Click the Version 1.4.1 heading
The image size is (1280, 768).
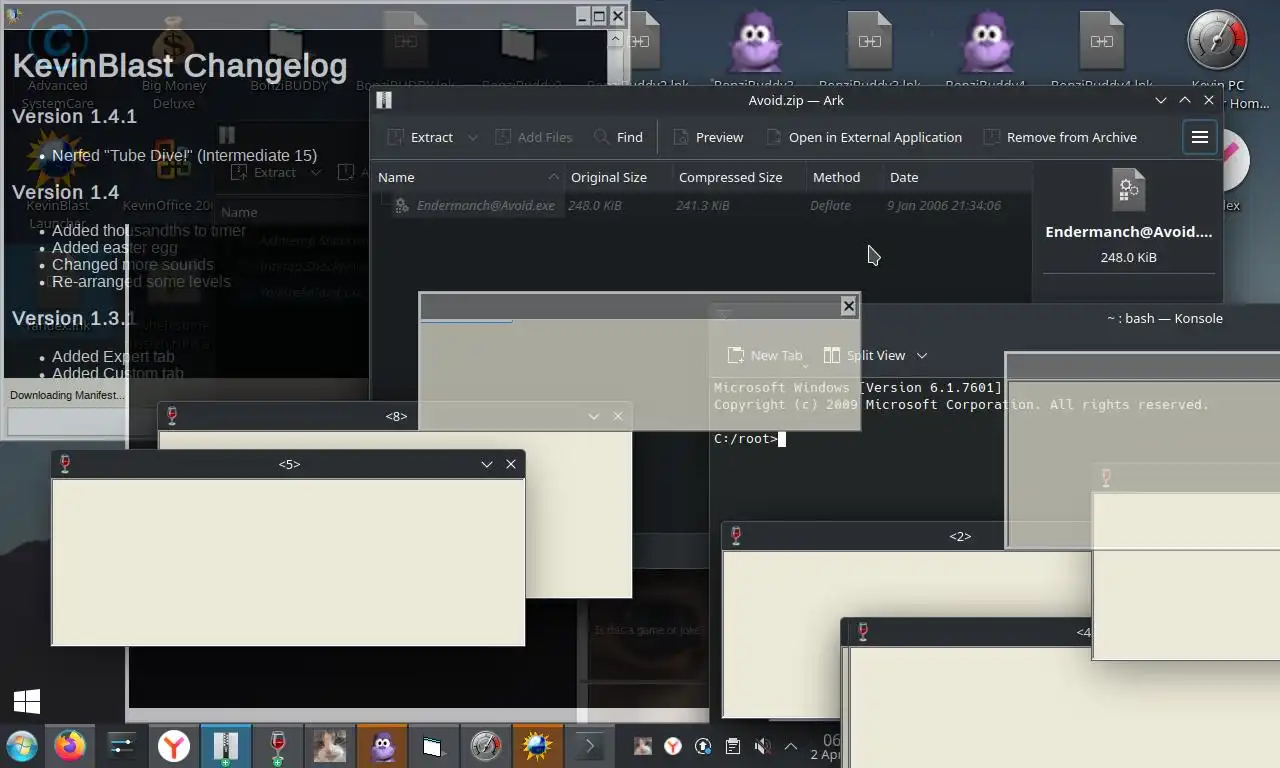click(x=74, y=116)
